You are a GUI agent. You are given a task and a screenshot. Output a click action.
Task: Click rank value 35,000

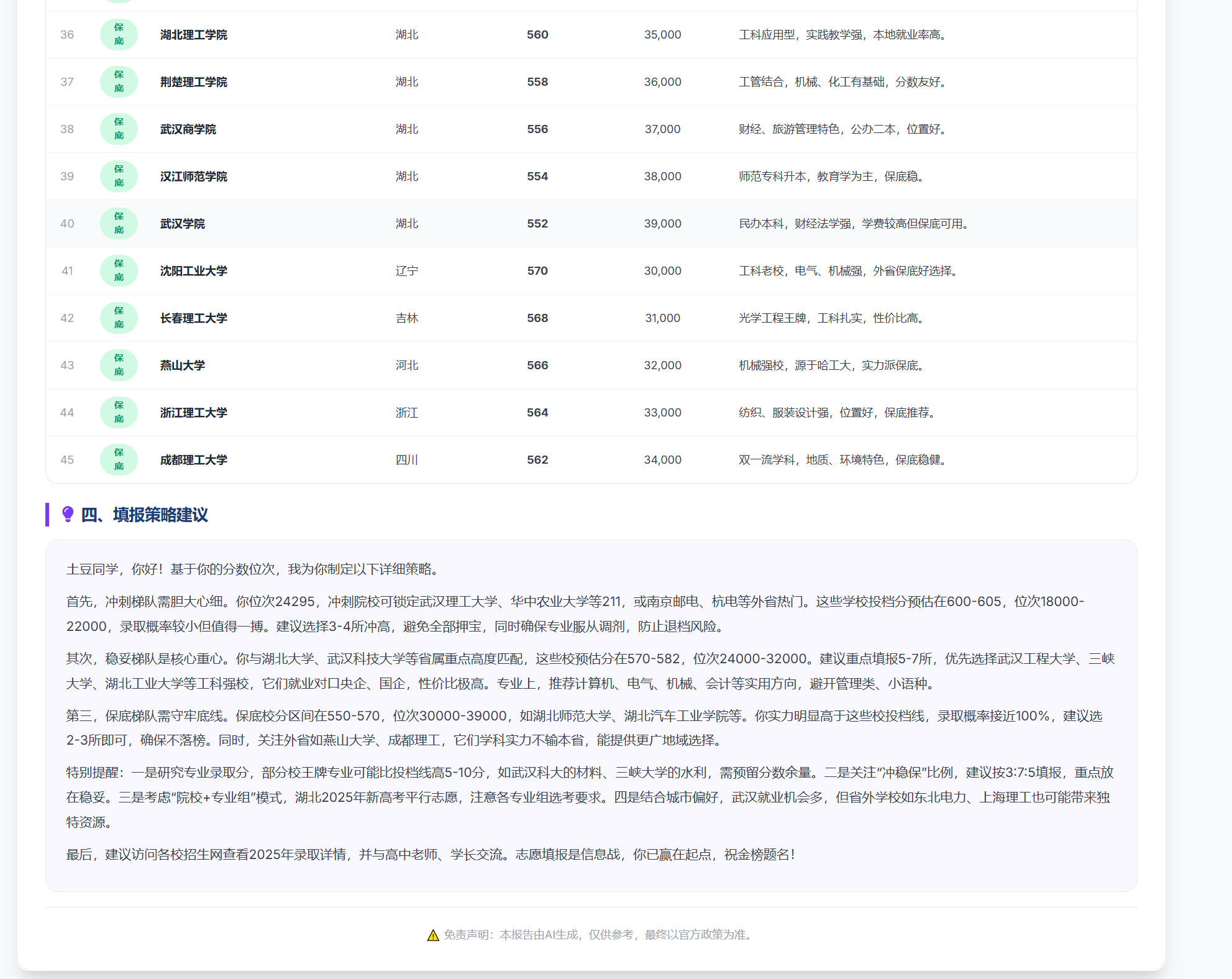[663, 35]
